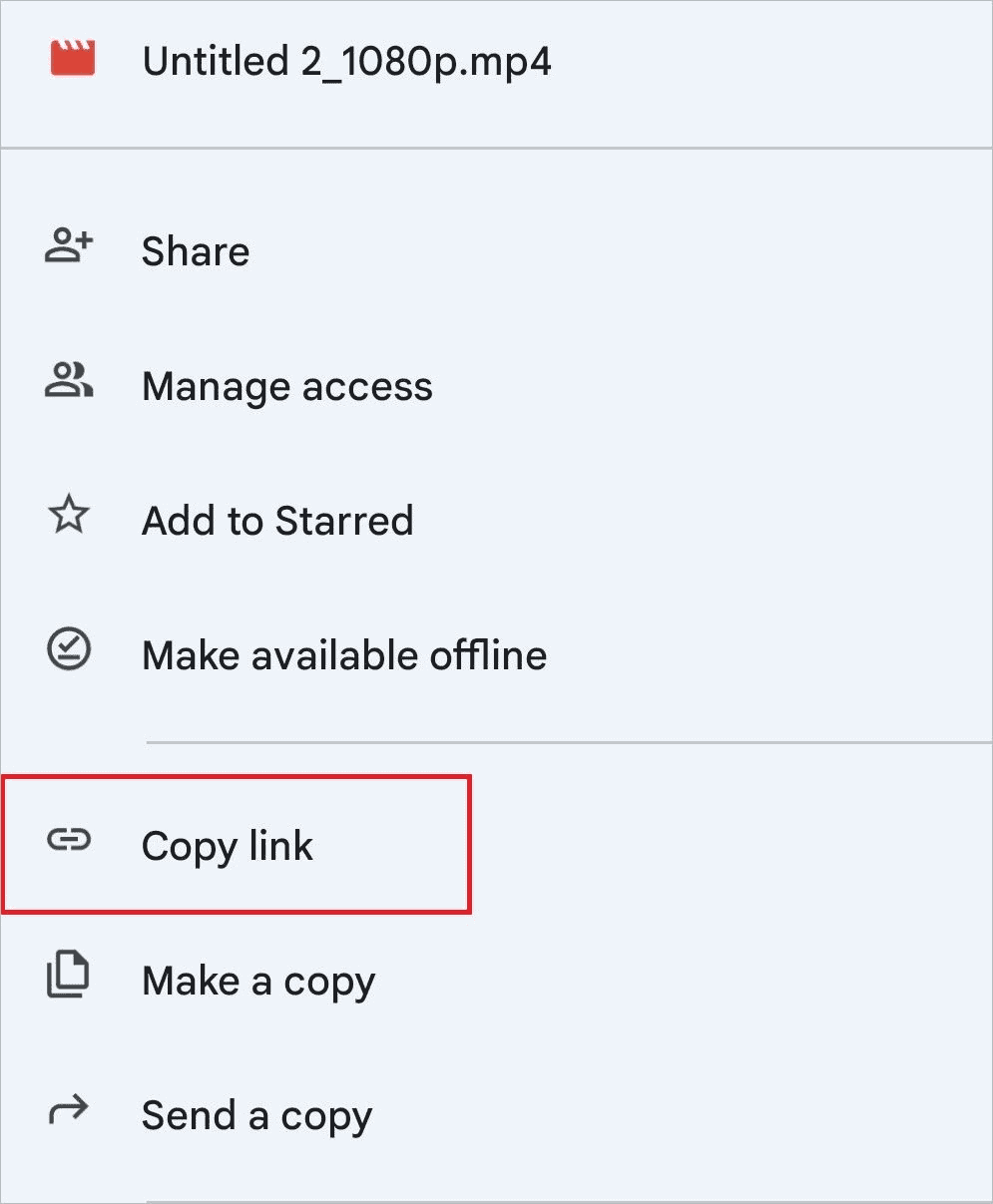Click the forward arrow icon for Send a copy
The height and width of the screenshot is (1204, 993).
click(67, 1110)
